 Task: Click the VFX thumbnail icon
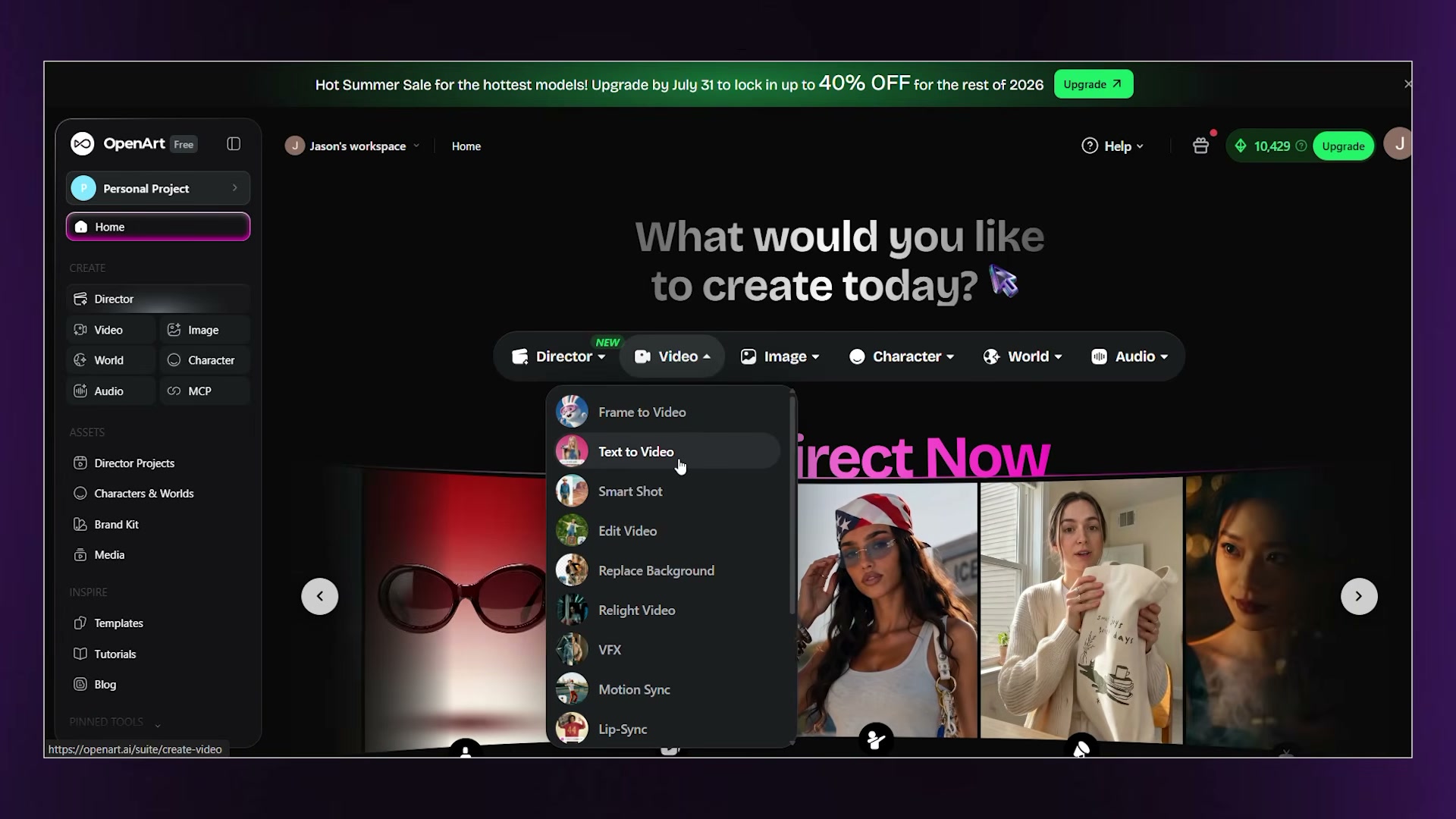(572, 650)
